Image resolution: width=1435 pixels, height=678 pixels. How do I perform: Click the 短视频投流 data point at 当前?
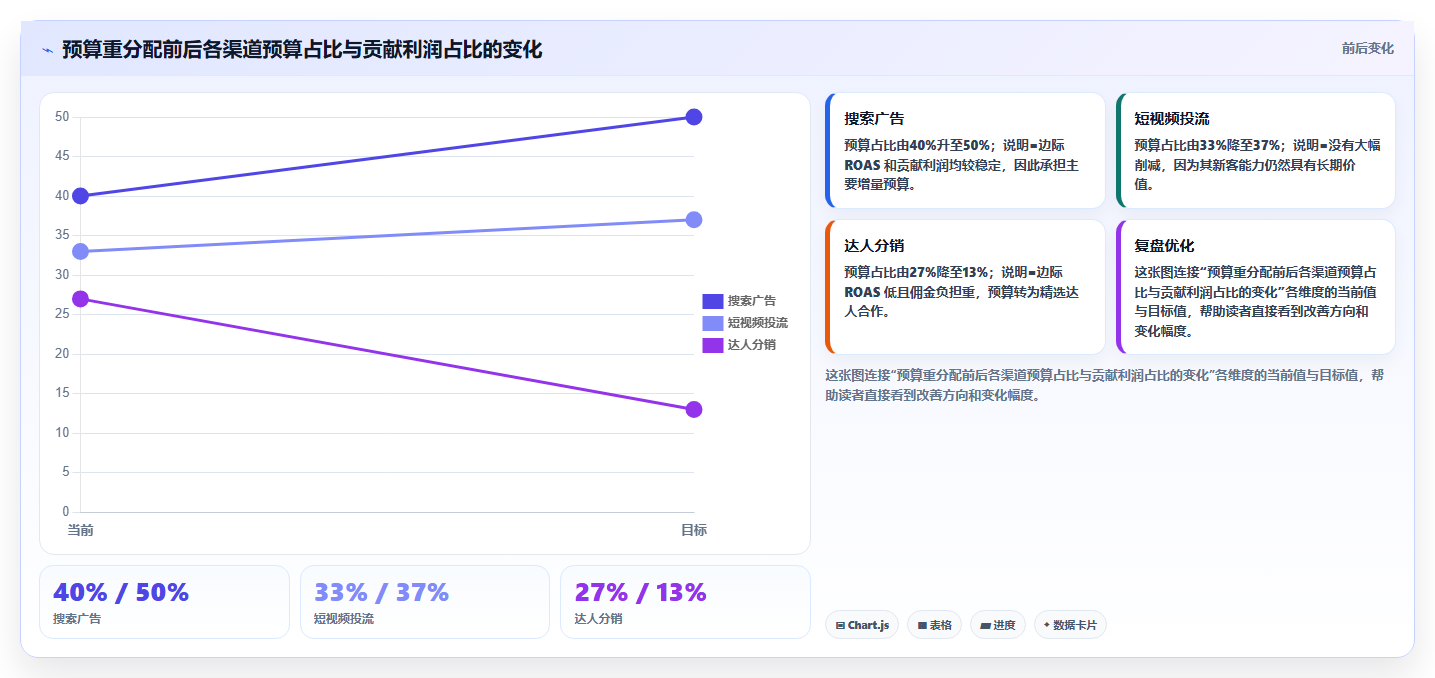point(80,251)
